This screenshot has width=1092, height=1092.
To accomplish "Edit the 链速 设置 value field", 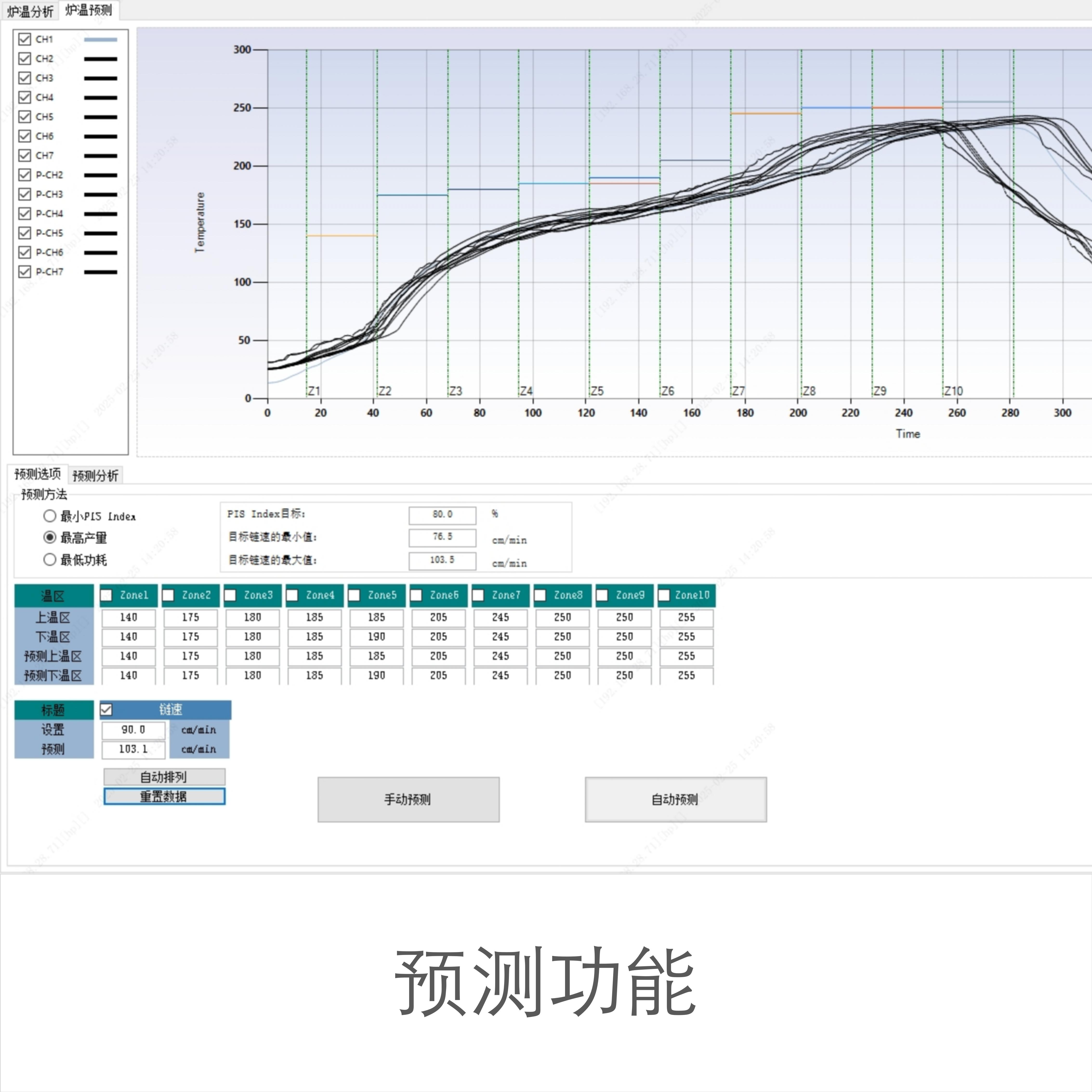I will point(133,730).
